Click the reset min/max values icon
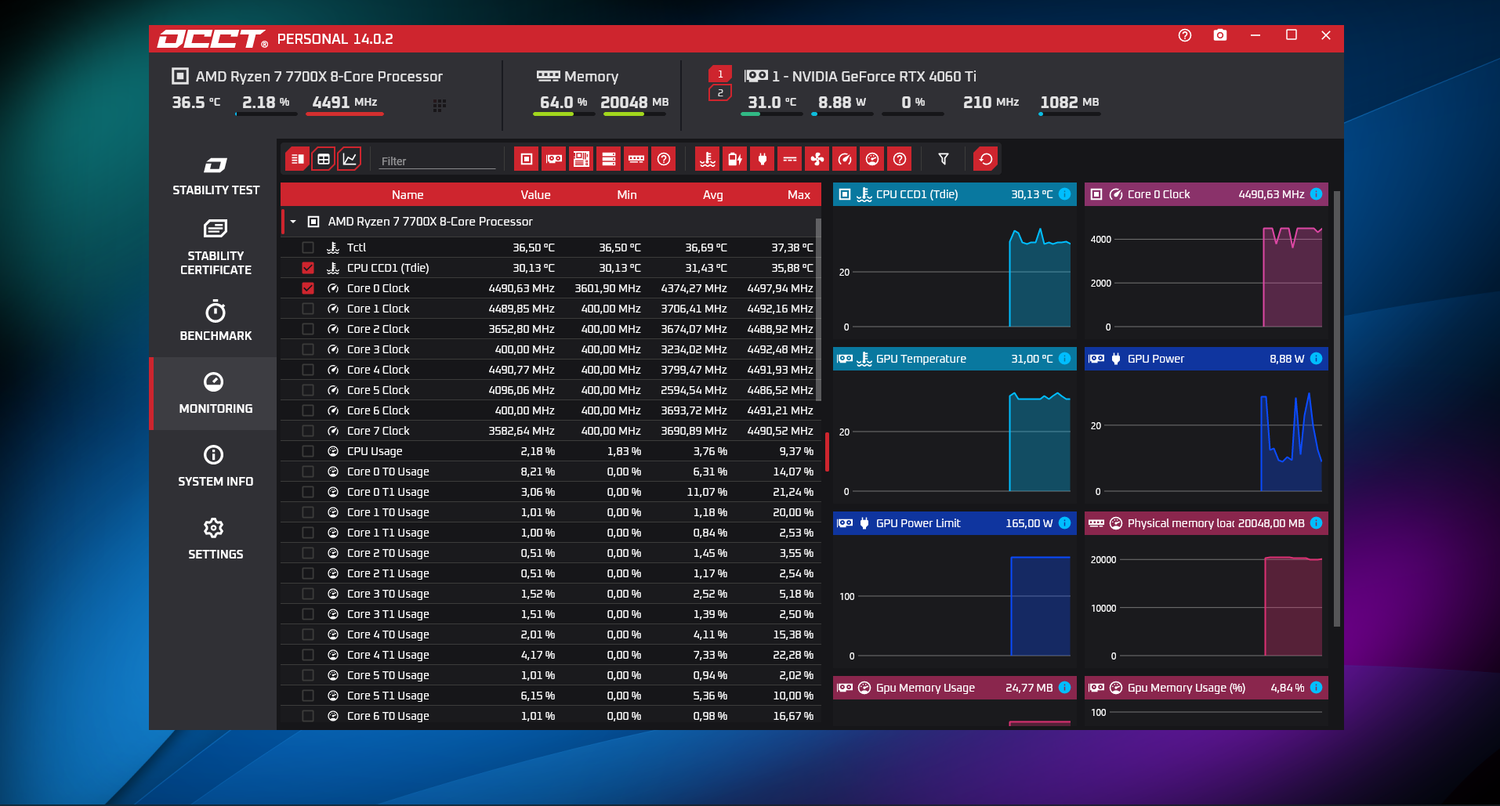 [x=986, y=158]
